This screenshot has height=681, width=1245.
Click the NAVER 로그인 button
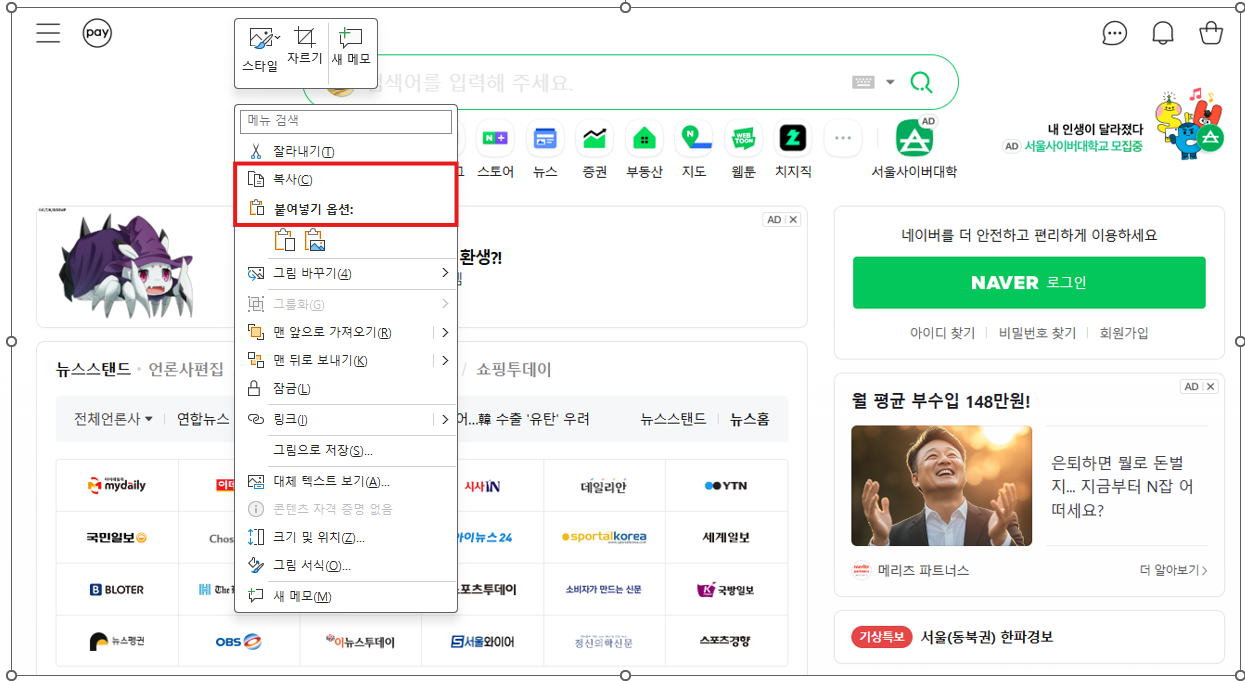(1028, 283)
